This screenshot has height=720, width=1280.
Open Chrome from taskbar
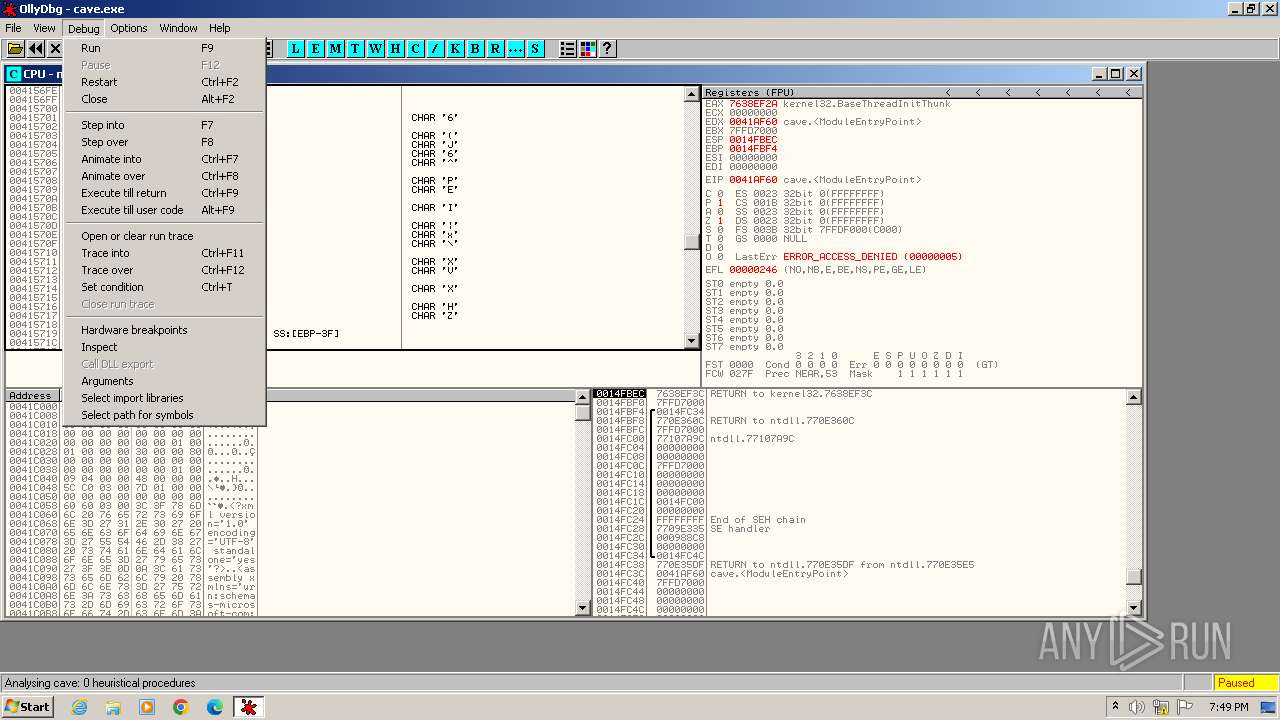coord(180,707)
